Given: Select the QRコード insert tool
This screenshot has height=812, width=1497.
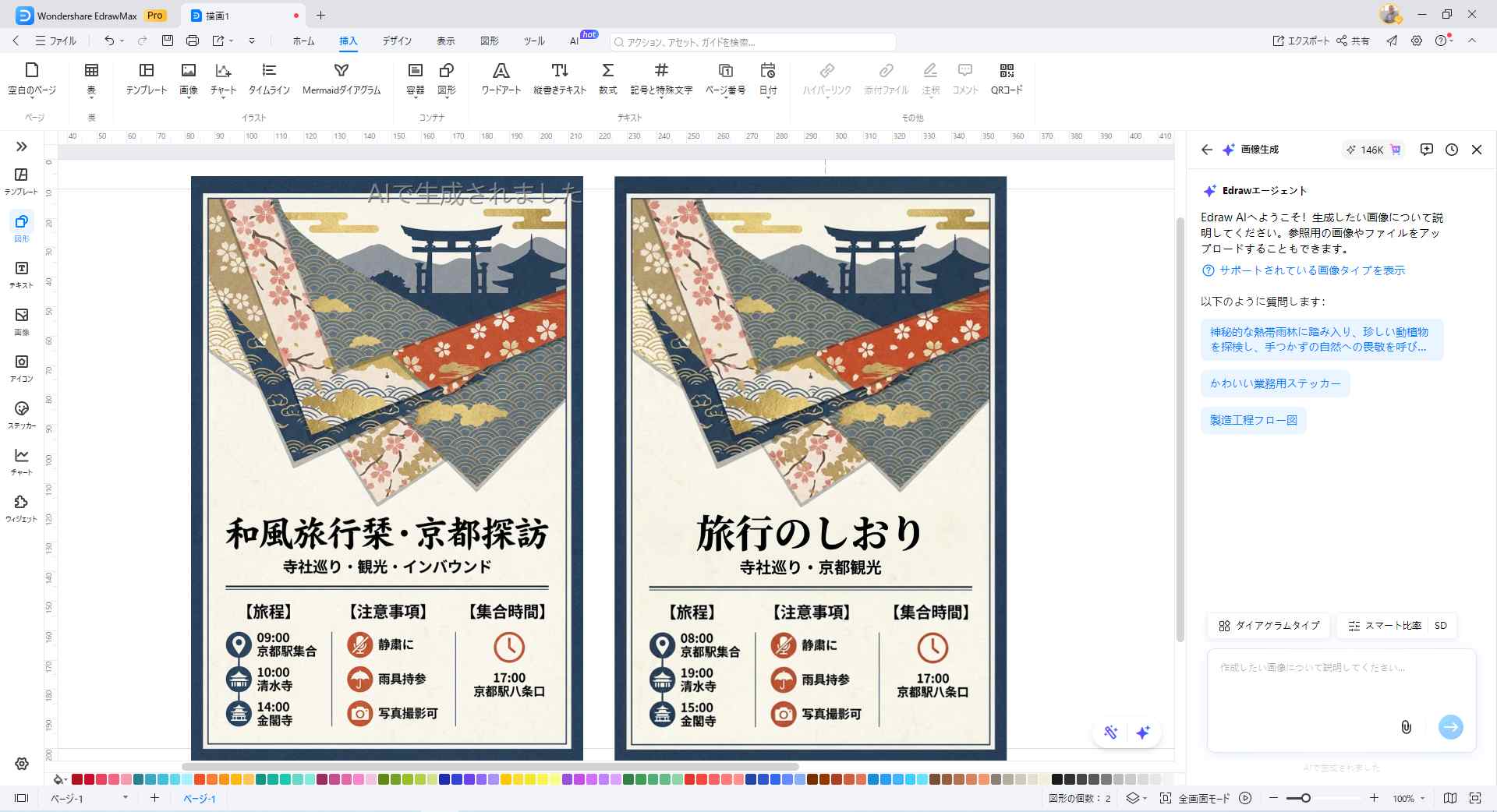Looking at the screenshot, I should [x=1006, y=78].
